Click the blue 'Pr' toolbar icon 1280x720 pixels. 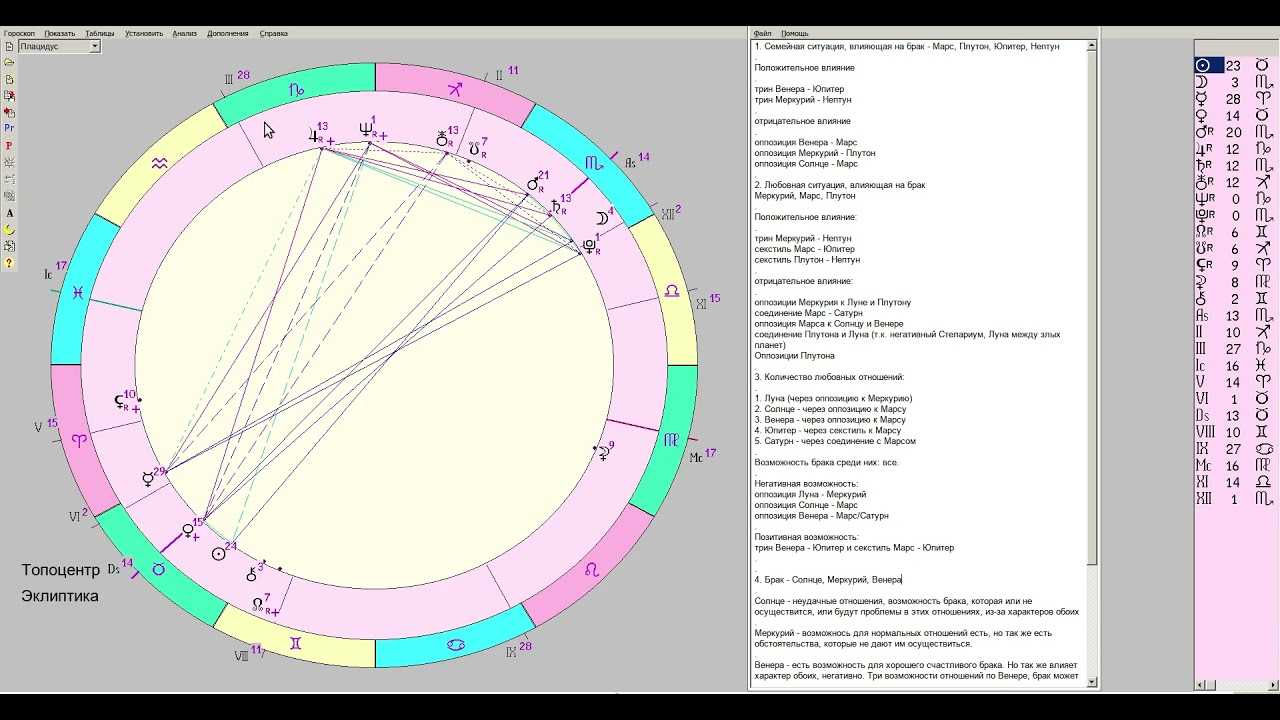(x=9, y=129)
